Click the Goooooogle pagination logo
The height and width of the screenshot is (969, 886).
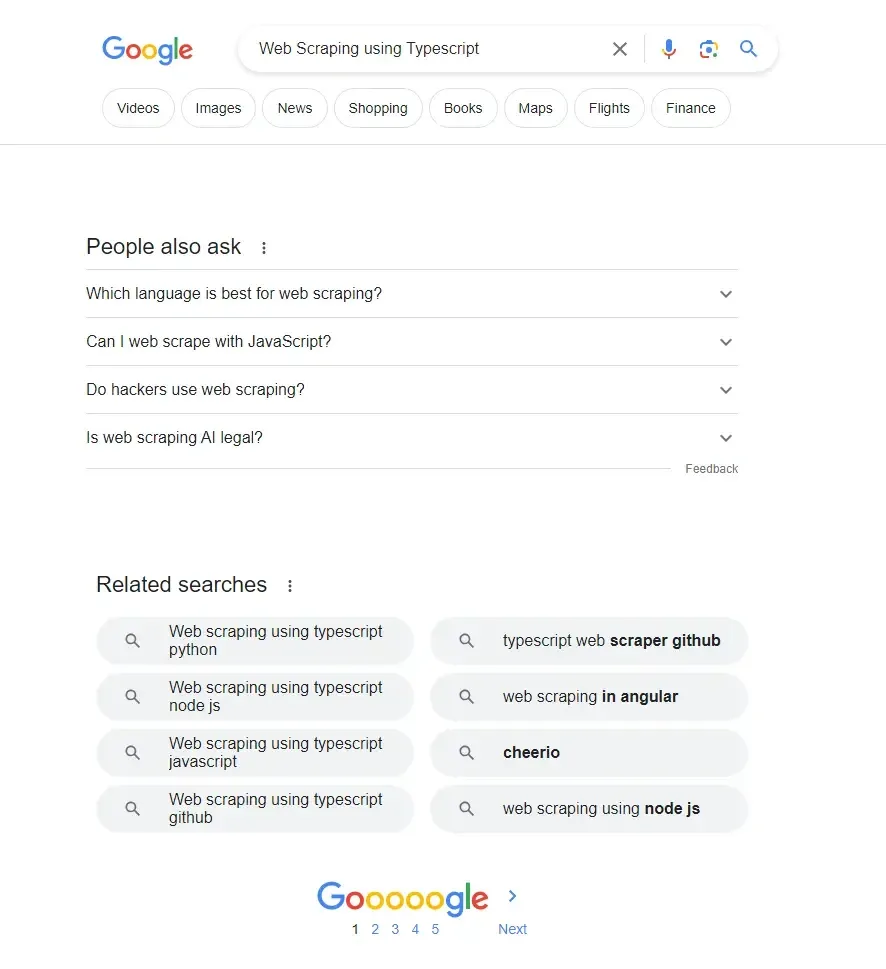click(x=401, y=897)
